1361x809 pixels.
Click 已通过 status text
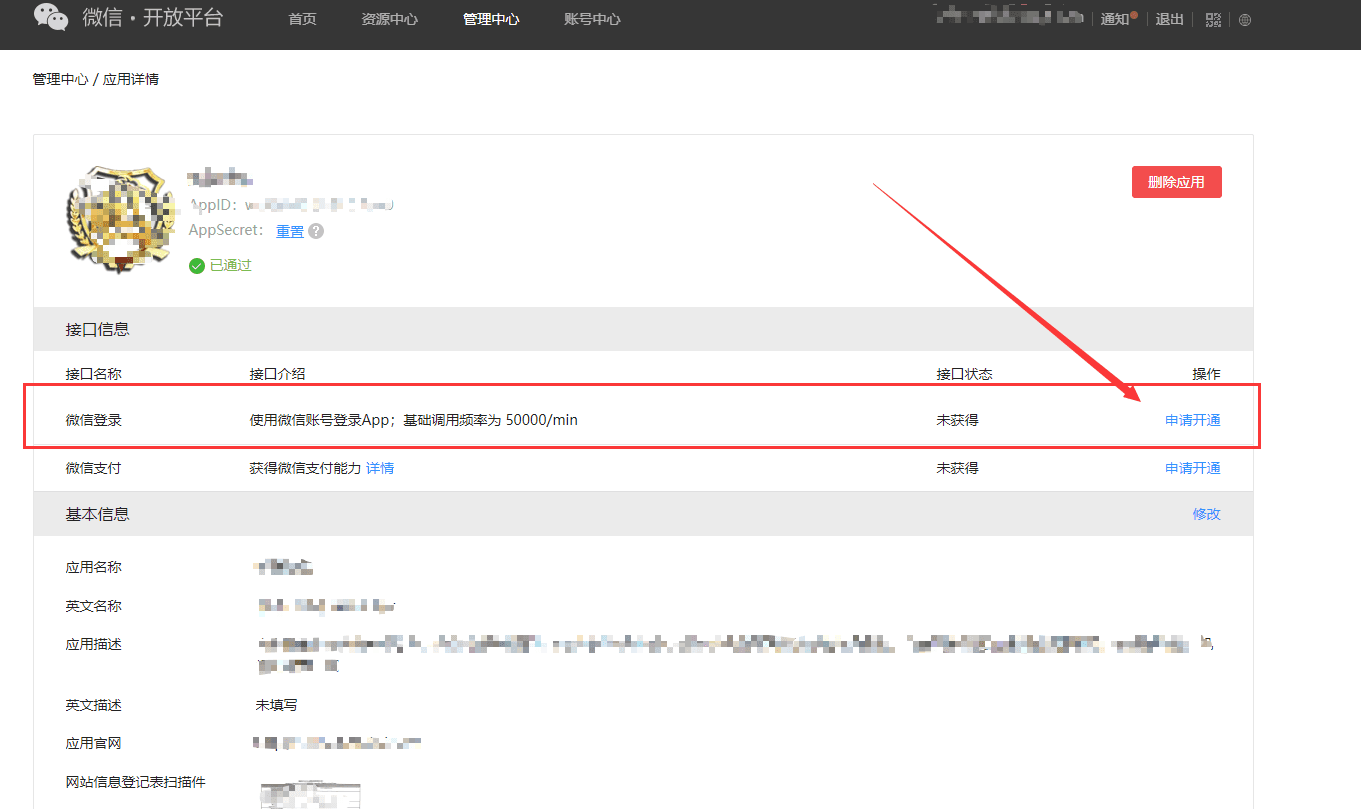tap(230, 266)
